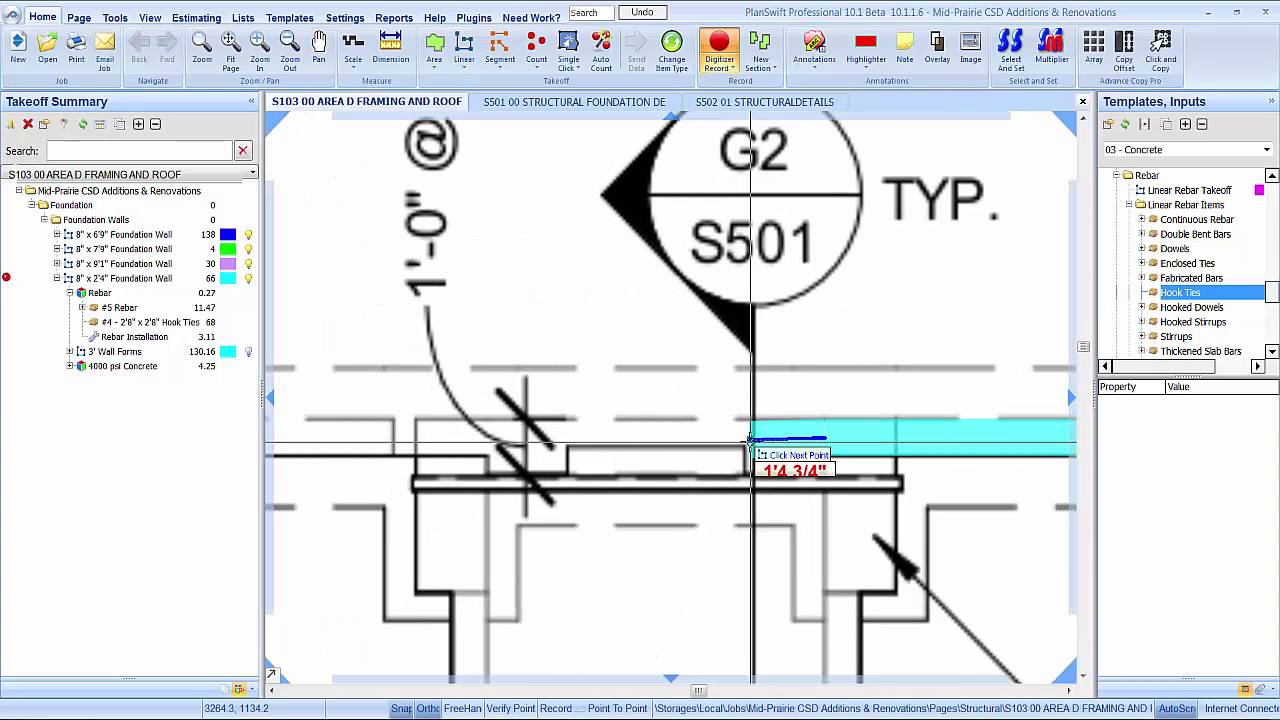Open the Need Work? menu

tap(531, 18)
